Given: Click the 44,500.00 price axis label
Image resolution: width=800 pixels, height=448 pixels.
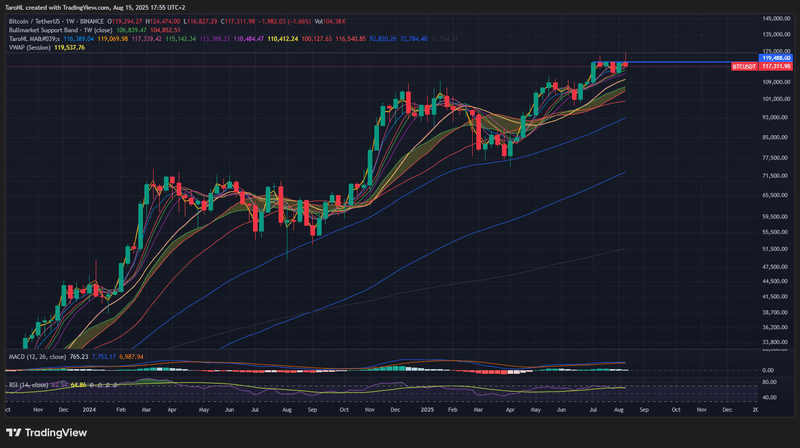Looking at the screenshot, I should (776, 281).
